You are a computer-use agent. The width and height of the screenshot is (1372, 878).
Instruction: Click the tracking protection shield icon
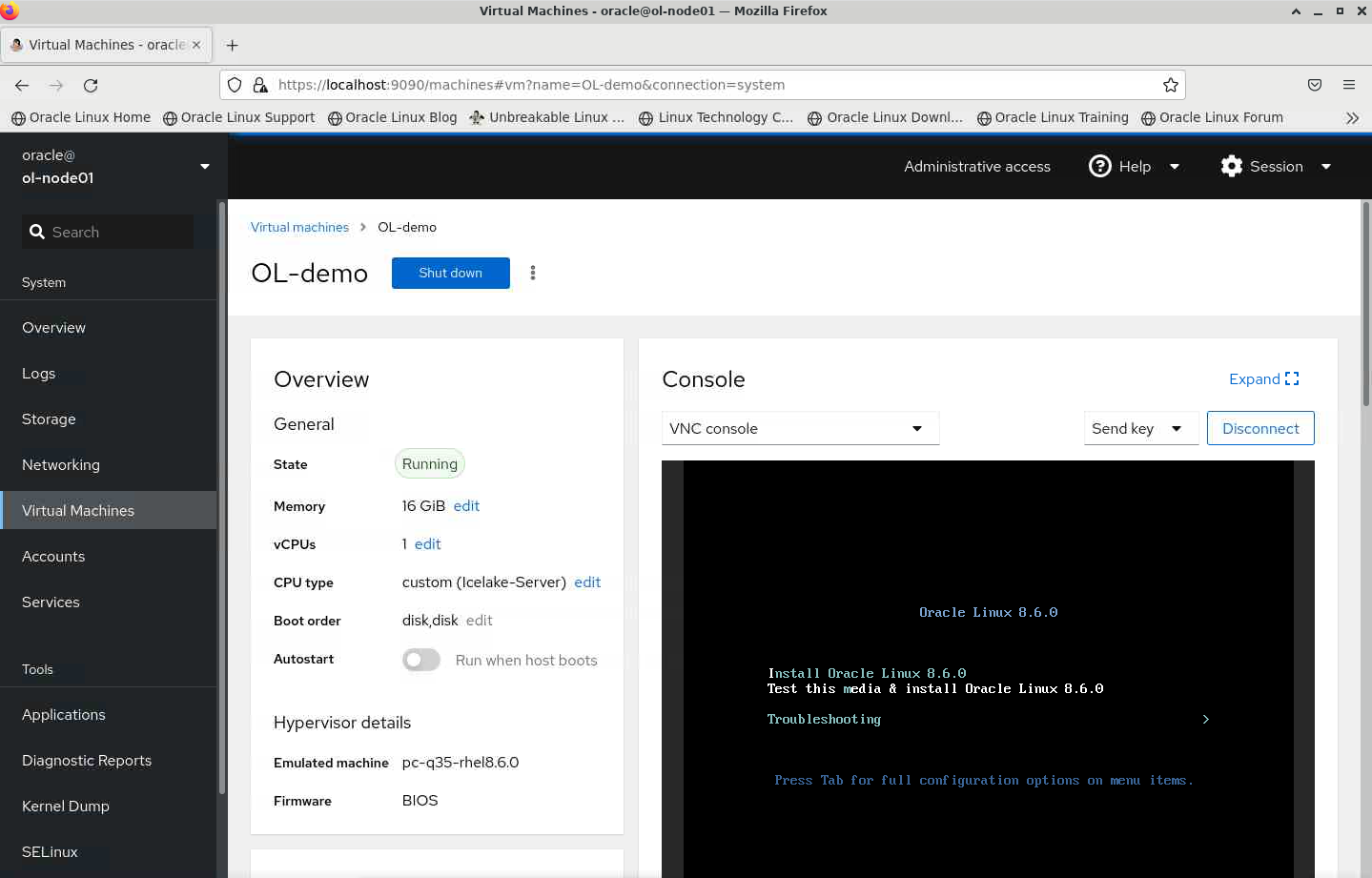pyautogui.click(x=235, y=85)
